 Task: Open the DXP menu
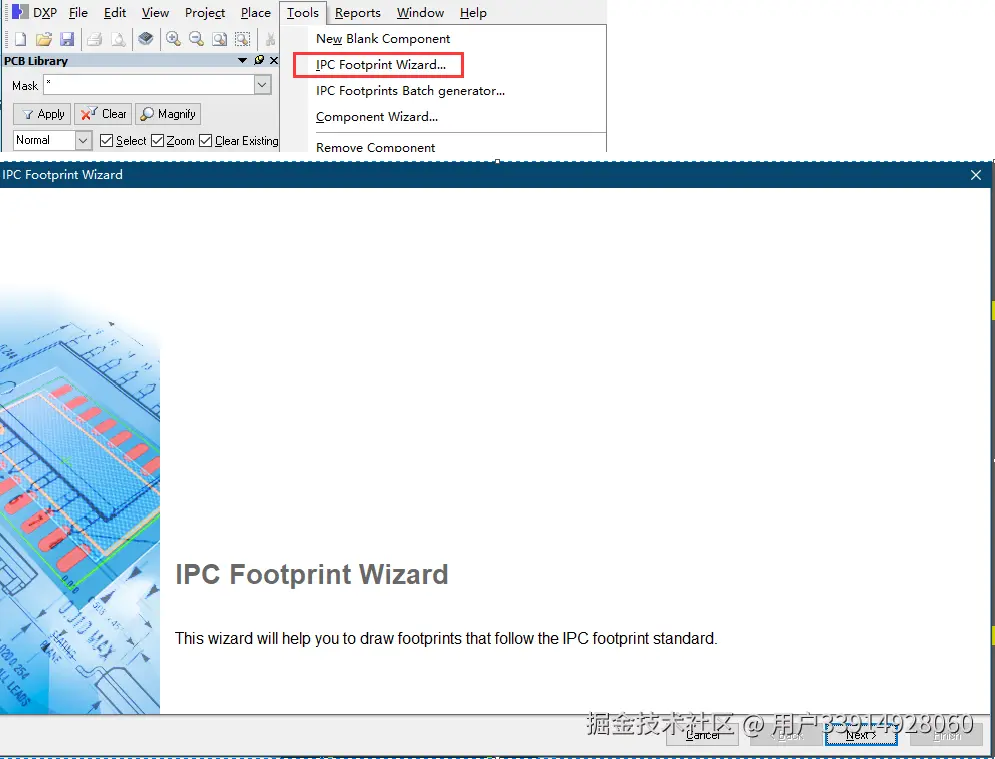[x=44, y=13]
